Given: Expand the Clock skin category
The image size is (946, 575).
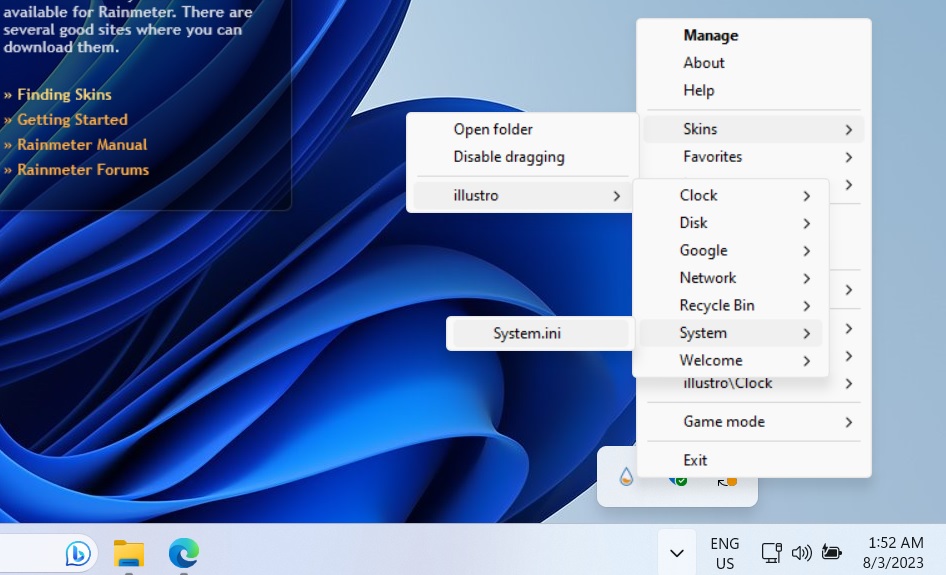Looking at the screenshot, I should coord(731,195).
